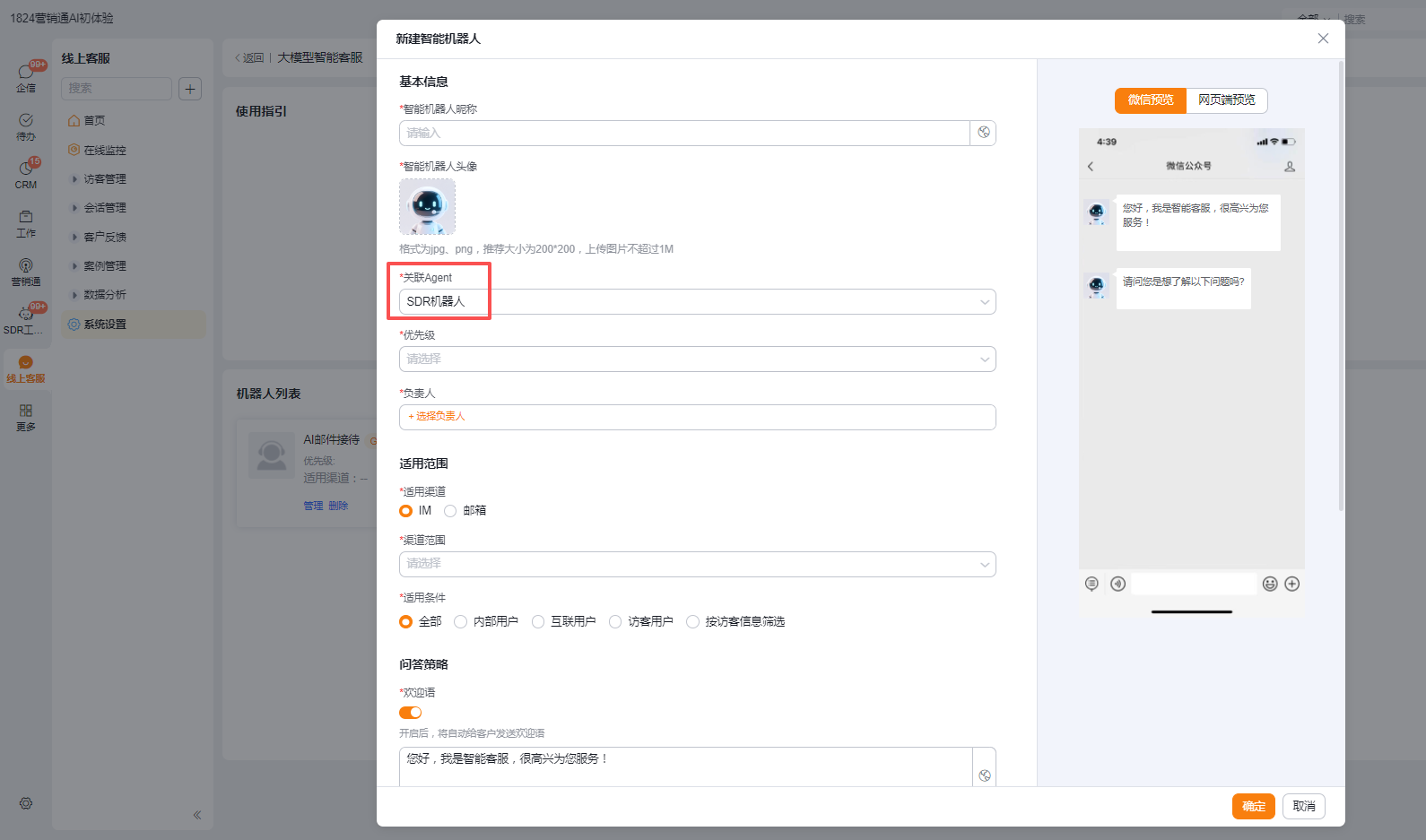
Task: Turn off the 欢迎语 toggle switch
Action: pos(410,713)
